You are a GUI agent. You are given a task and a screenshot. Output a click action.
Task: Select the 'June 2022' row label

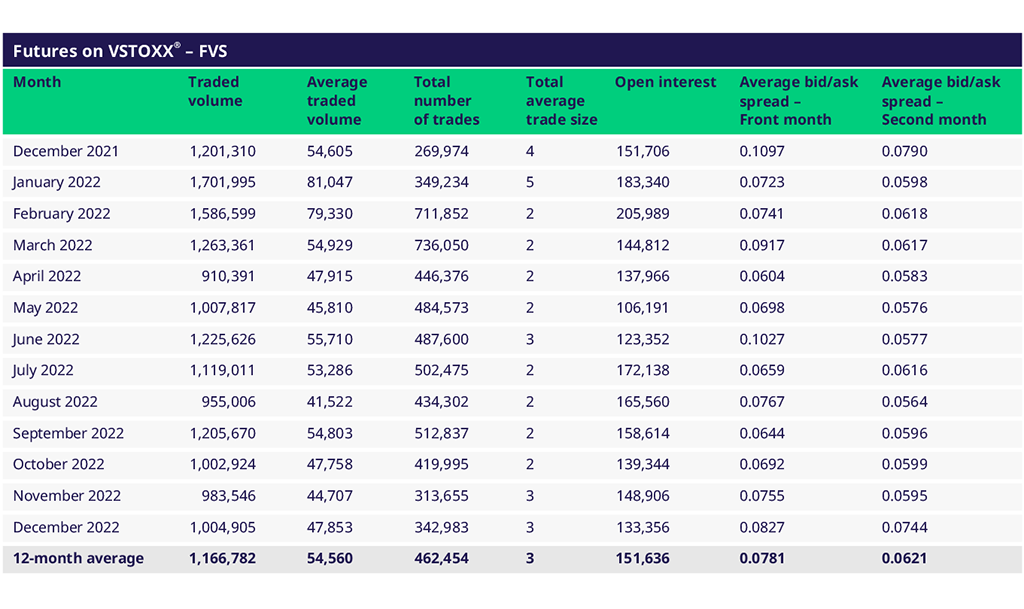click(46, 339)
